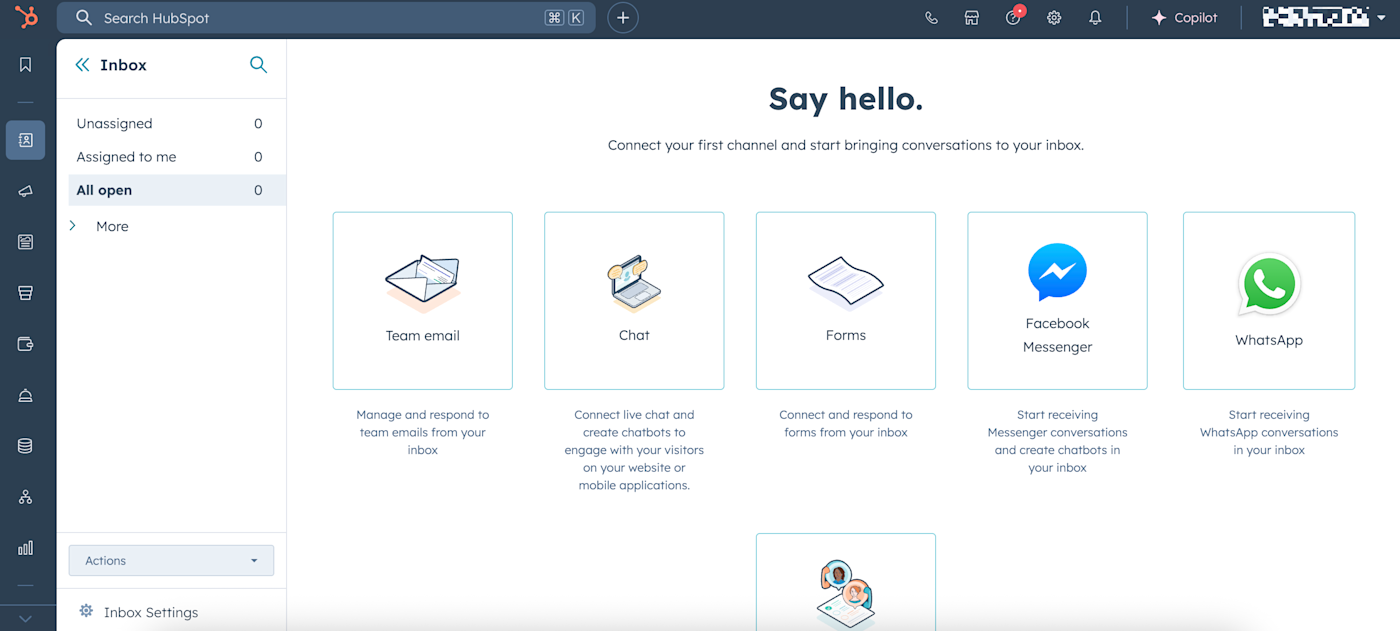
Task: Click the 'Say hello.' heading
Action: tap(846, 99)
